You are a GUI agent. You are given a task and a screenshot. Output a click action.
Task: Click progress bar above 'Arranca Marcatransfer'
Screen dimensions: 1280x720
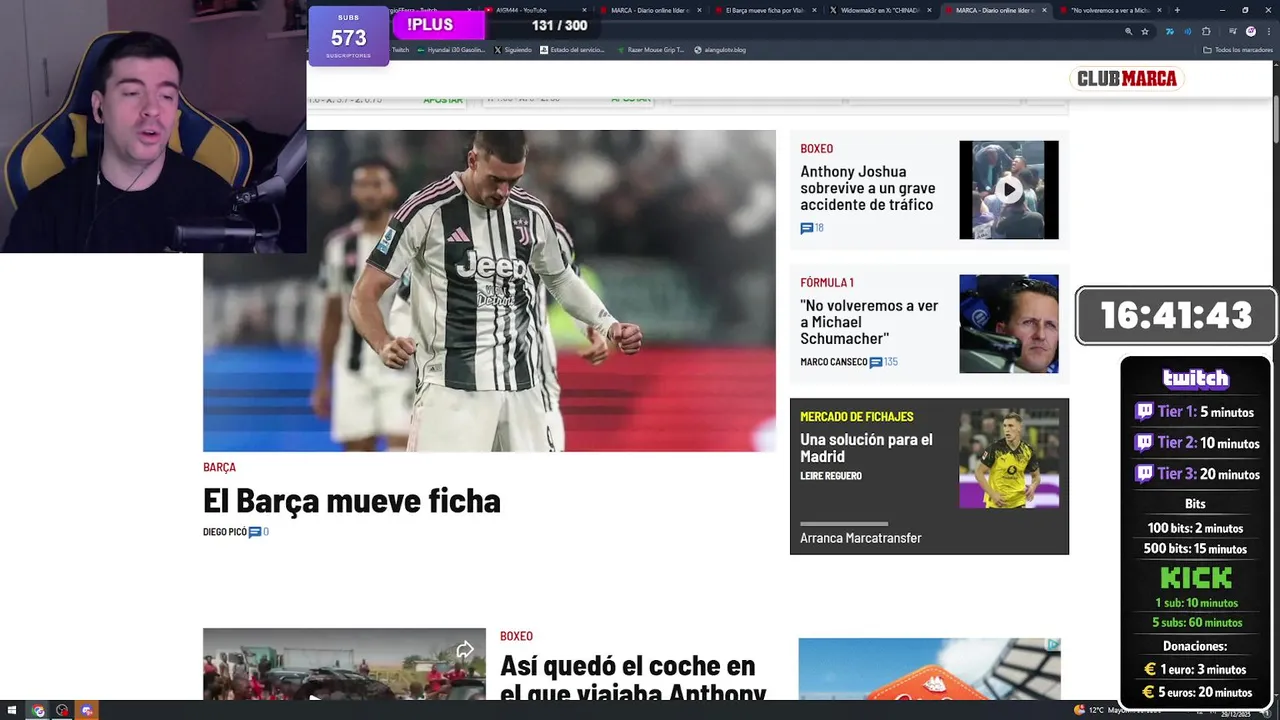click(x=844, y=524)
